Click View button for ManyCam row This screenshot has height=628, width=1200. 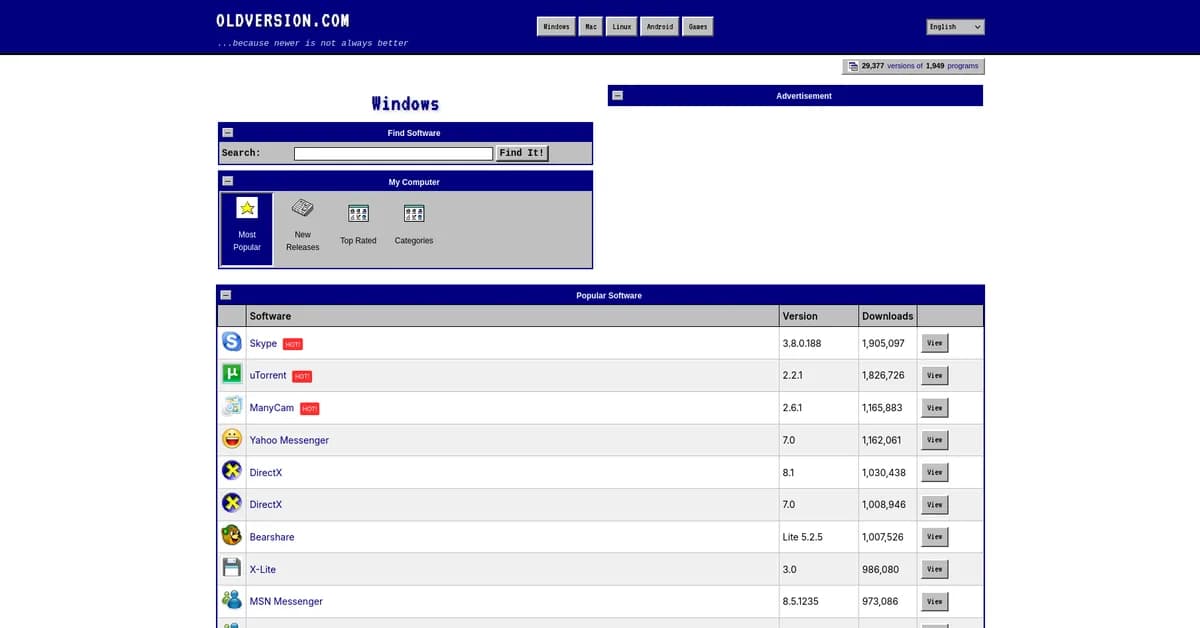pos(934,407)
